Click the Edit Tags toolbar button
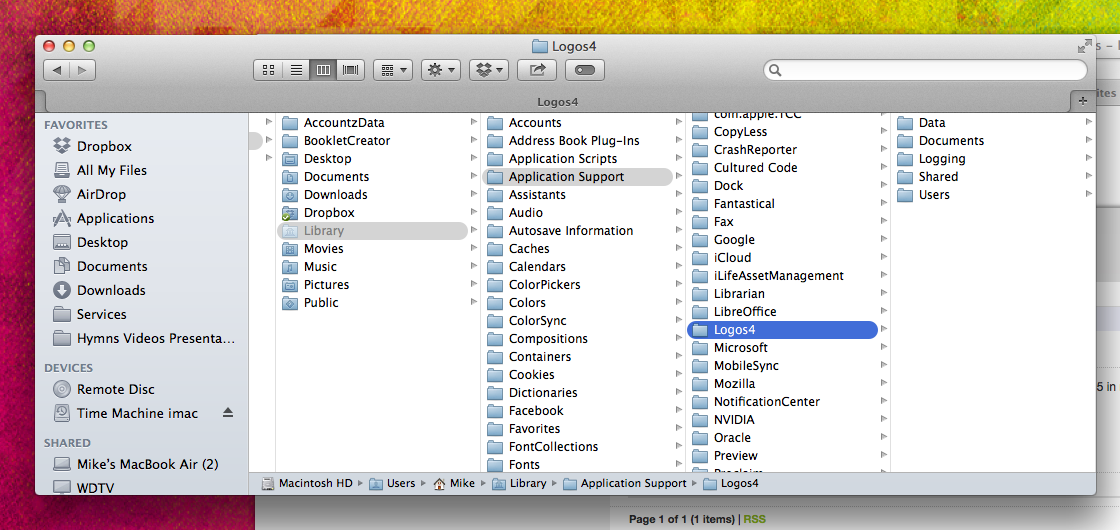The image size is (1120, 530). click(x=585, y=70)
